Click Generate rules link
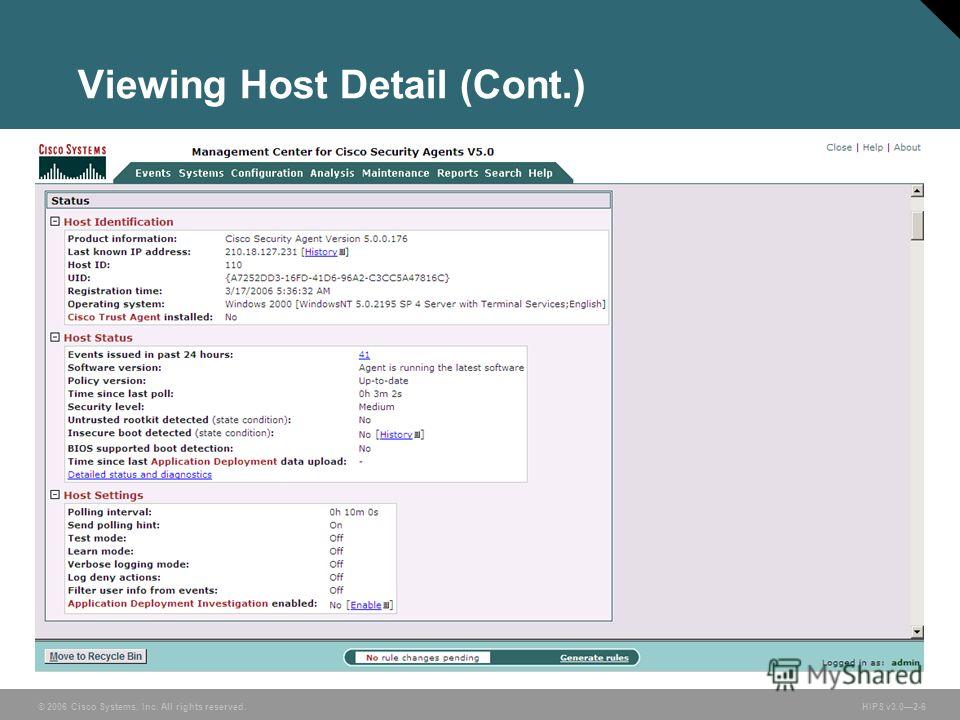 click(594, 658)
